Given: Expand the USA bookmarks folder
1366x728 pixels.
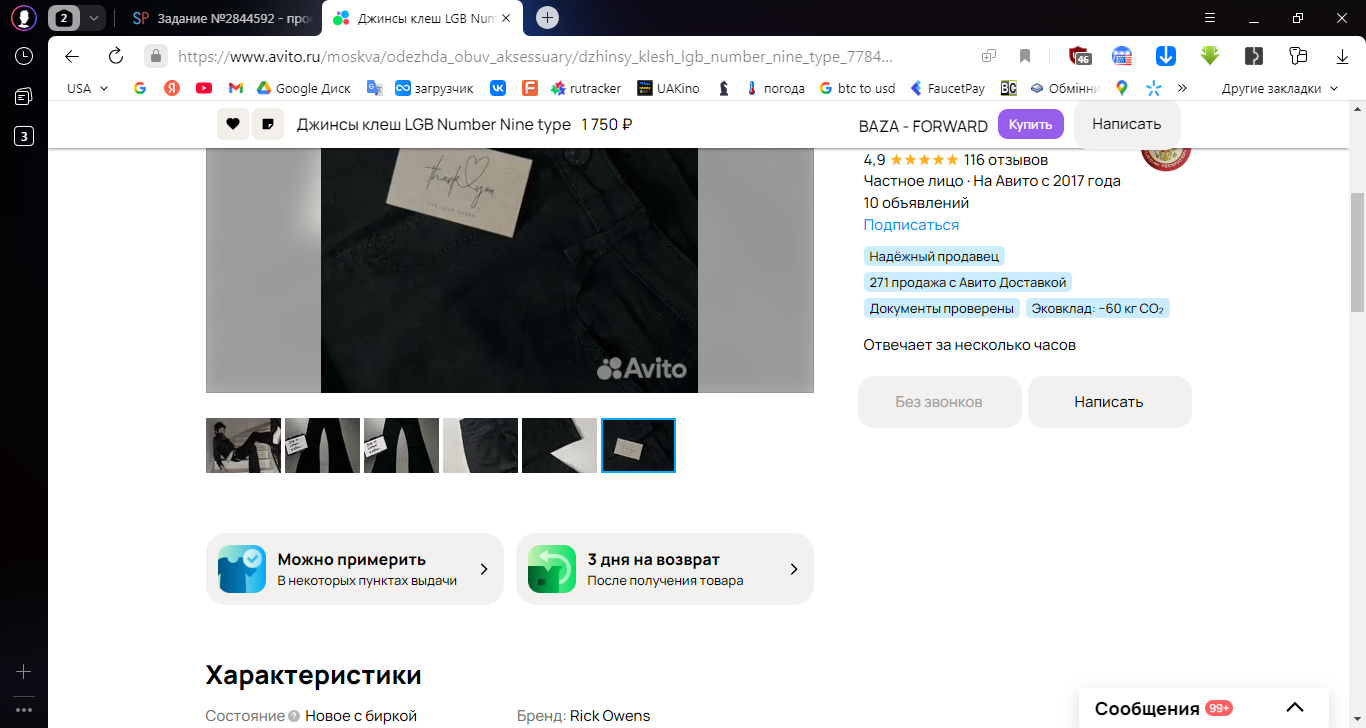Looking at the screenshot, I should (x=88, y=88).
